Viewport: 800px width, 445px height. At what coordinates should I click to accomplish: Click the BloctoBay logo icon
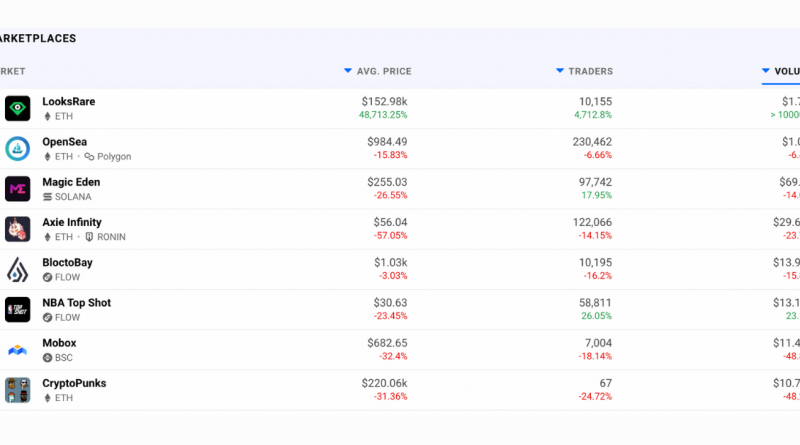(18, 269)
